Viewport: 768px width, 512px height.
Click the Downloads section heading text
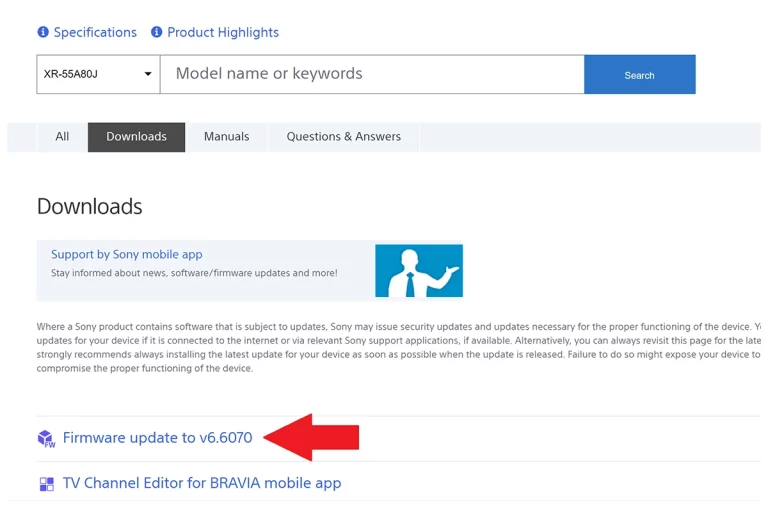point(90,206)
